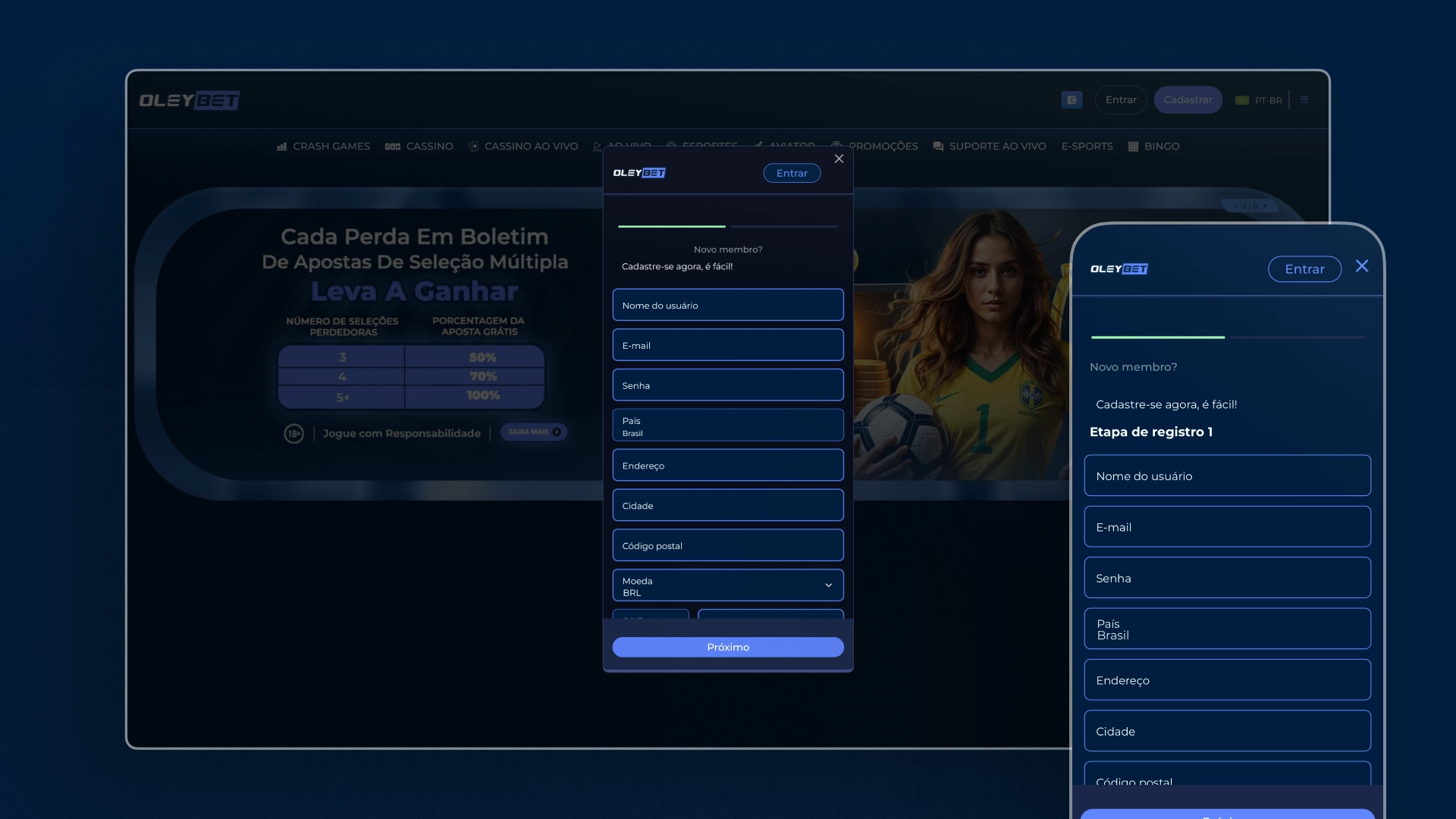The width and height of the screenshot is (1456, 819).
Task: Select the Crash Games bar-chart icon
Action: [282, 146]
